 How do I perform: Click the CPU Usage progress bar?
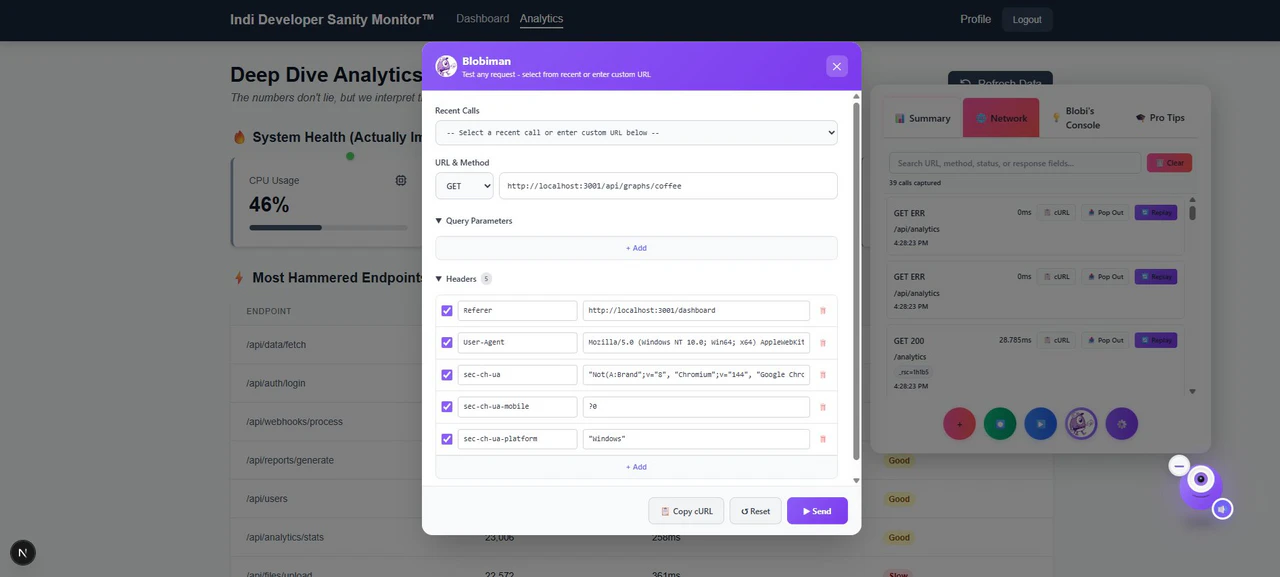(x=329, y=227)
